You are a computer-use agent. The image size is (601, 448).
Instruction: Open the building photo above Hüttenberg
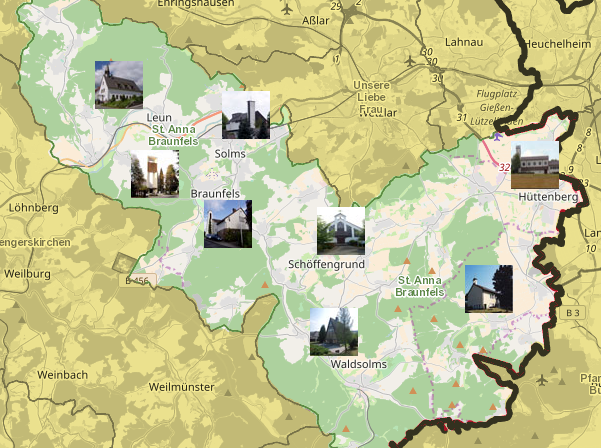click(535, 165)
